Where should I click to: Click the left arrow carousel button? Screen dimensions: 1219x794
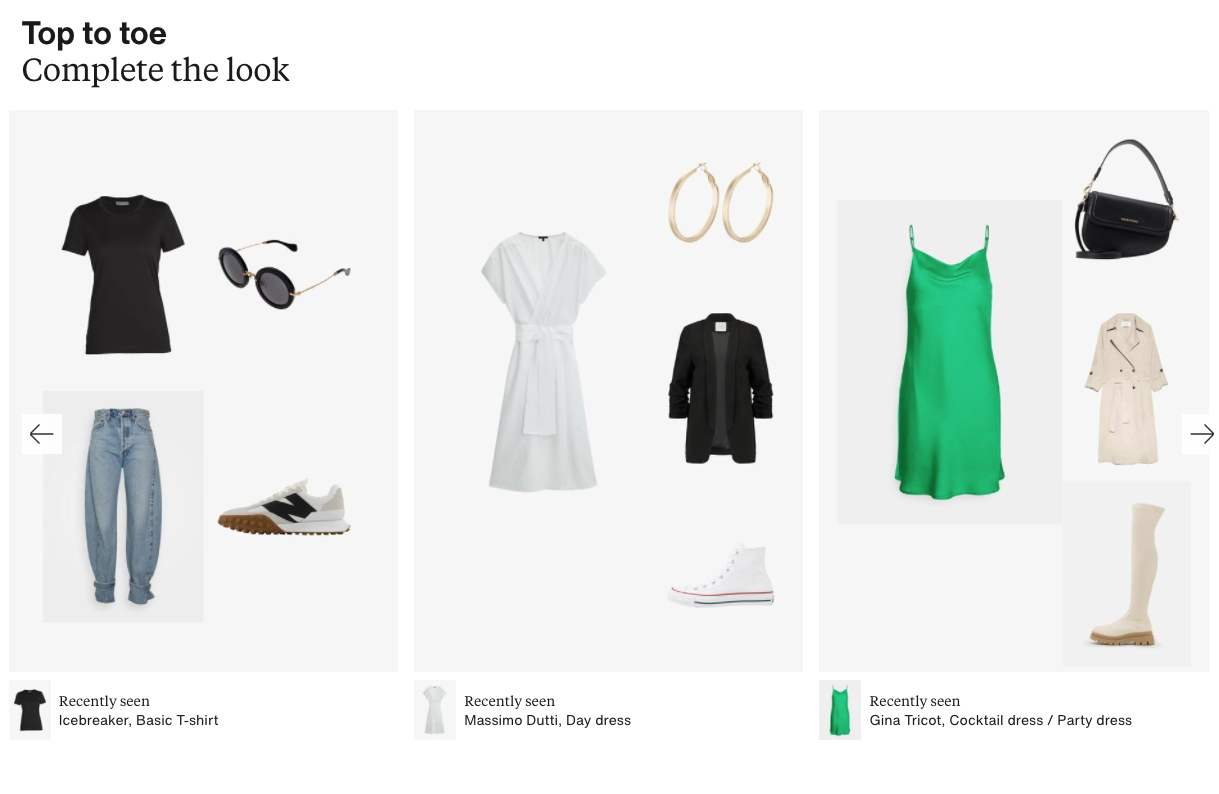[x=42, y=434]
